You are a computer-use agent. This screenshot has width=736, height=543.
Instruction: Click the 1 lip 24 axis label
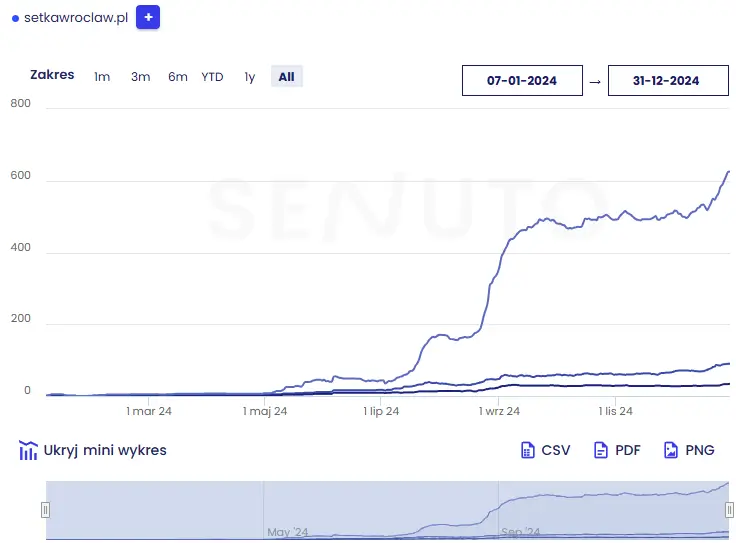pos(381,411)
